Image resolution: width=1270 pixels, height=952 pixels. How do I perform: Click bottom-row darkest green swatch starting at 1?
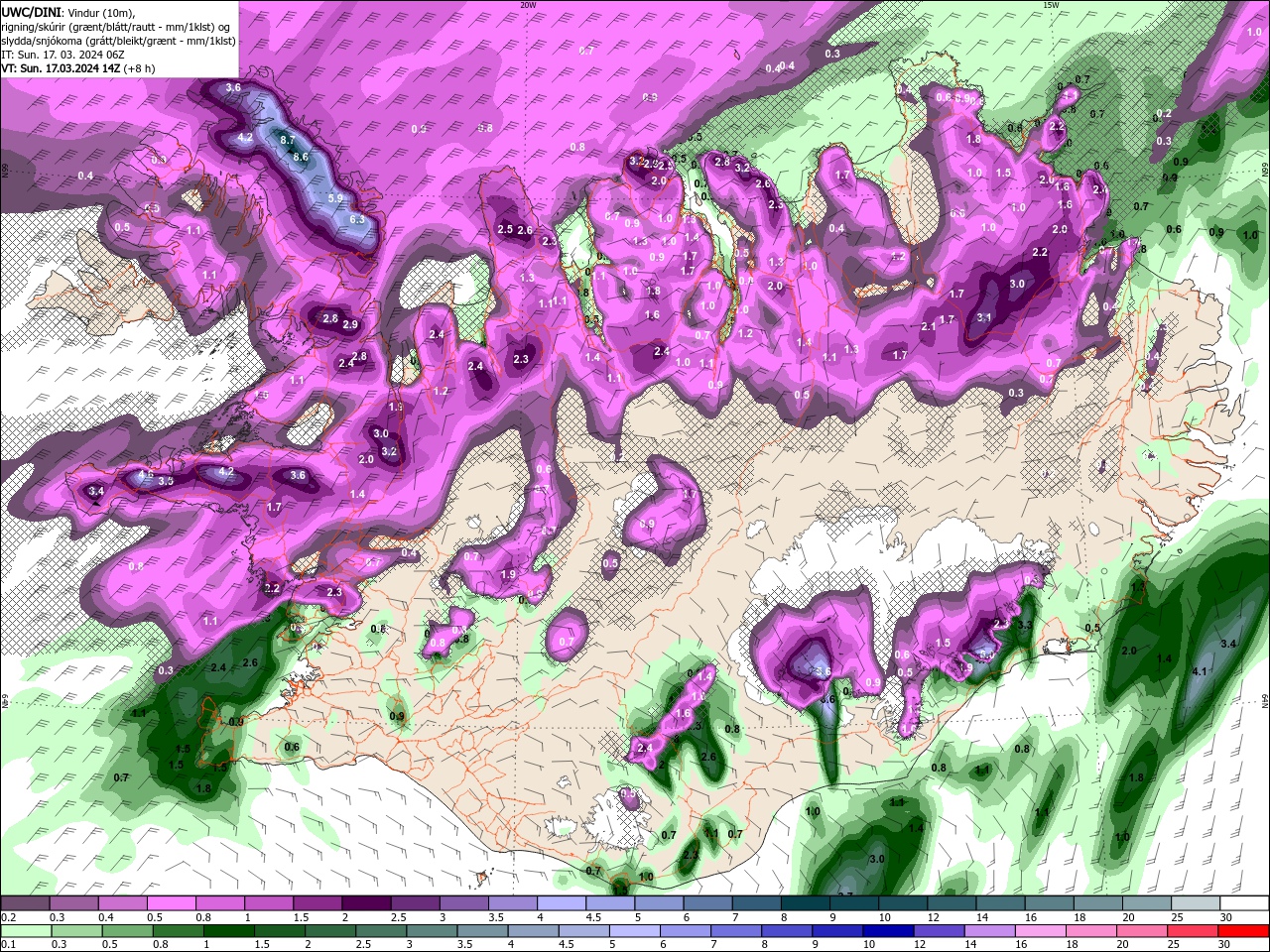coord(228,931)
